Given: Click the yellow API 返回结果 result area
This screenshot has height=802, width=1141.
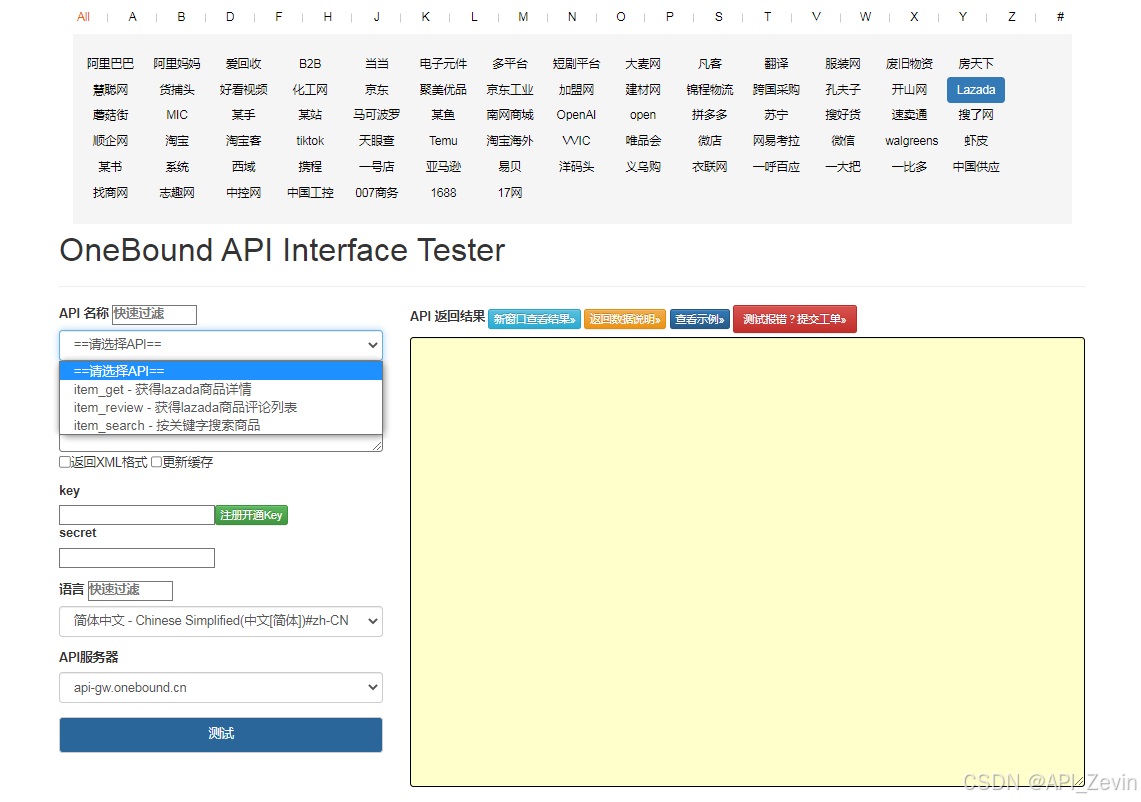Looking at the screenshot, I should click(747, 562).
